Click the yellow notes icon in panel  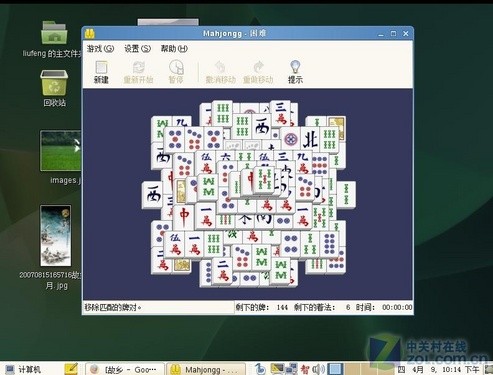[71, 369]
